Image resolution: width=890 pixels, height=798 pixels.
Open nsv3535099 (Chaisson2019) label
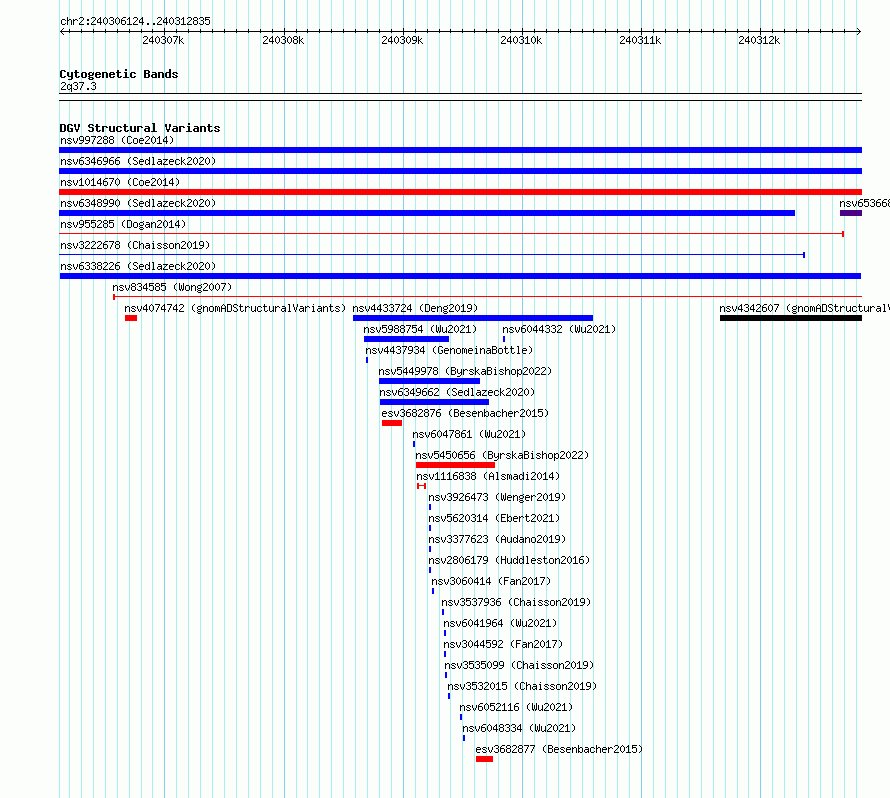click(x=519, y=665)
